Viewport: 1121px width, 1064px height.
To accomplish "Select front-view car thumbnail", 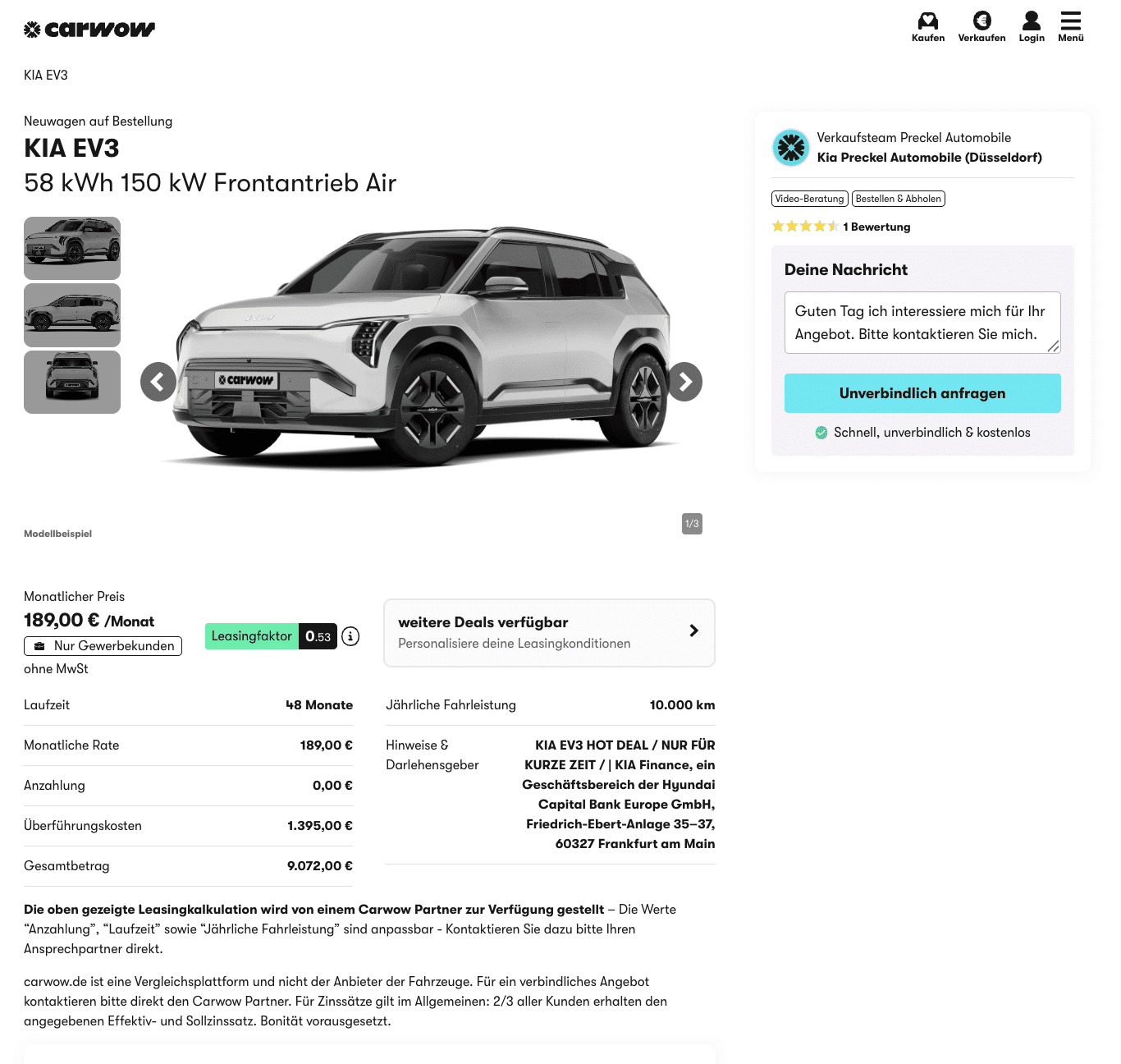I will tap(72, 383).
